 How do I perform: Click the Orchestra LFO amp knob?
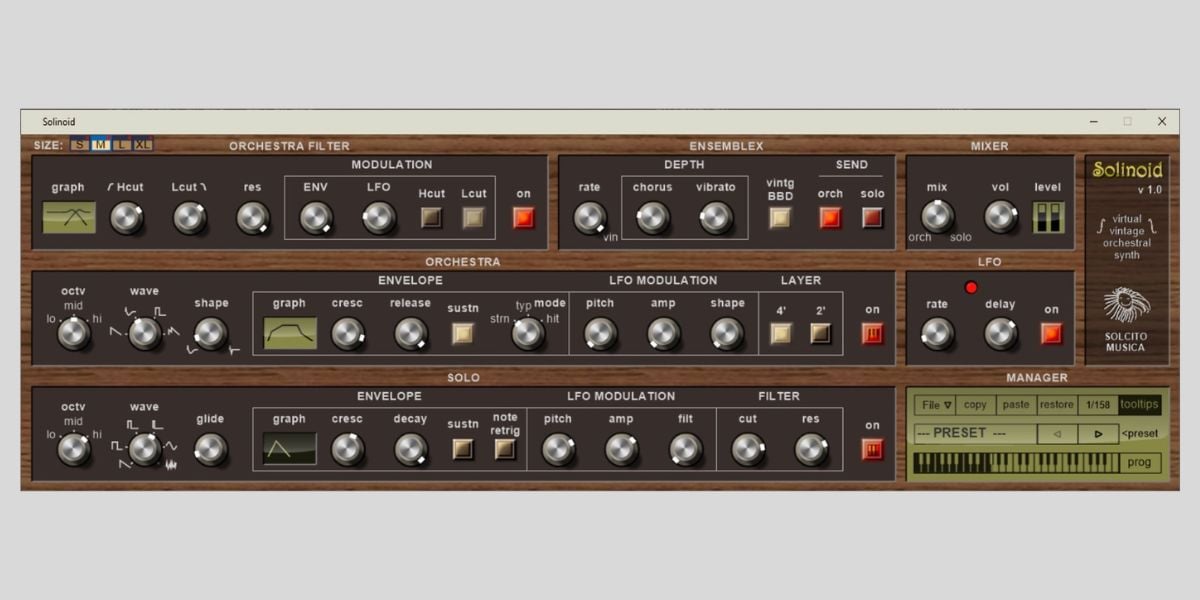[x=664, y=333]
